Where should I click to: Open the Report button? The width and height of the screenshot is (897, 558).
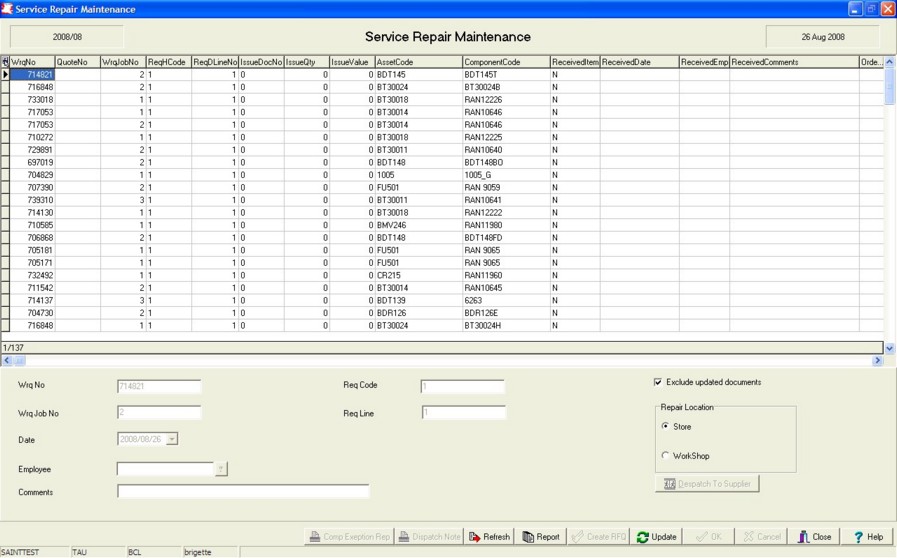[541, 537]
